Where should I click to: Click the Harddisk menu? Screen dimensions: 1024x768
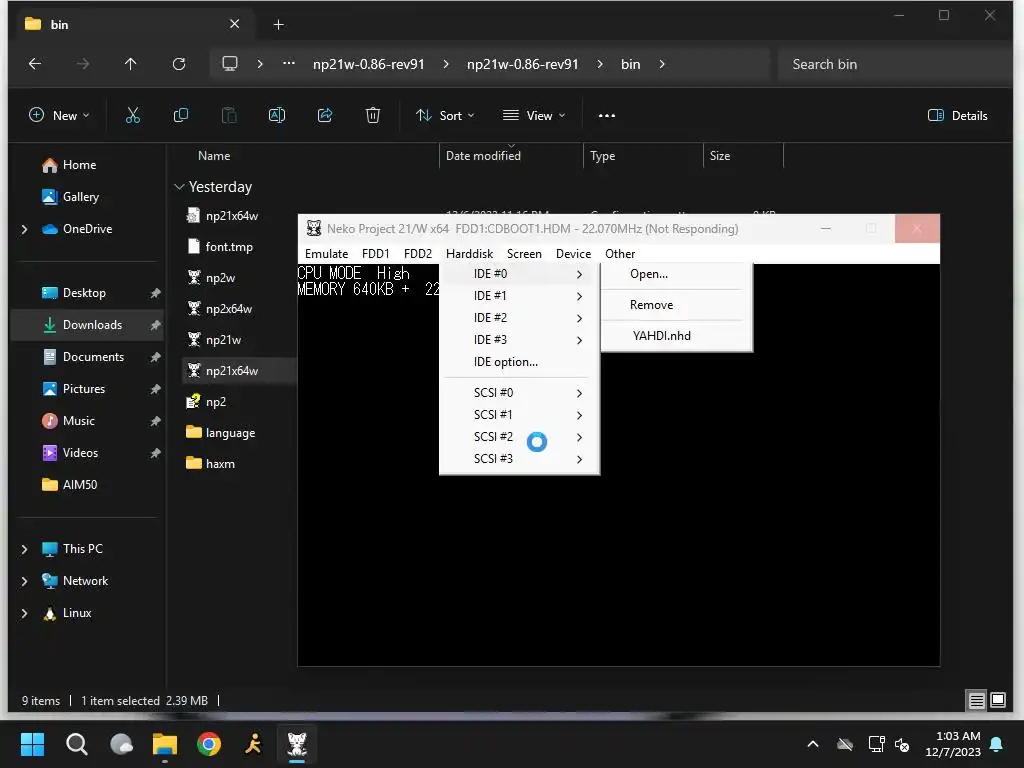470,253
